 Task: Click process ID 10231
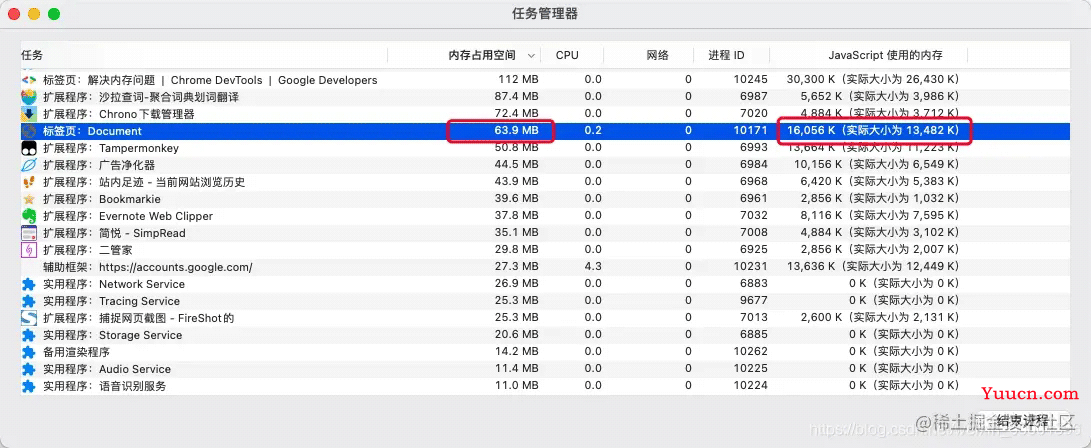tap(751, 267)
